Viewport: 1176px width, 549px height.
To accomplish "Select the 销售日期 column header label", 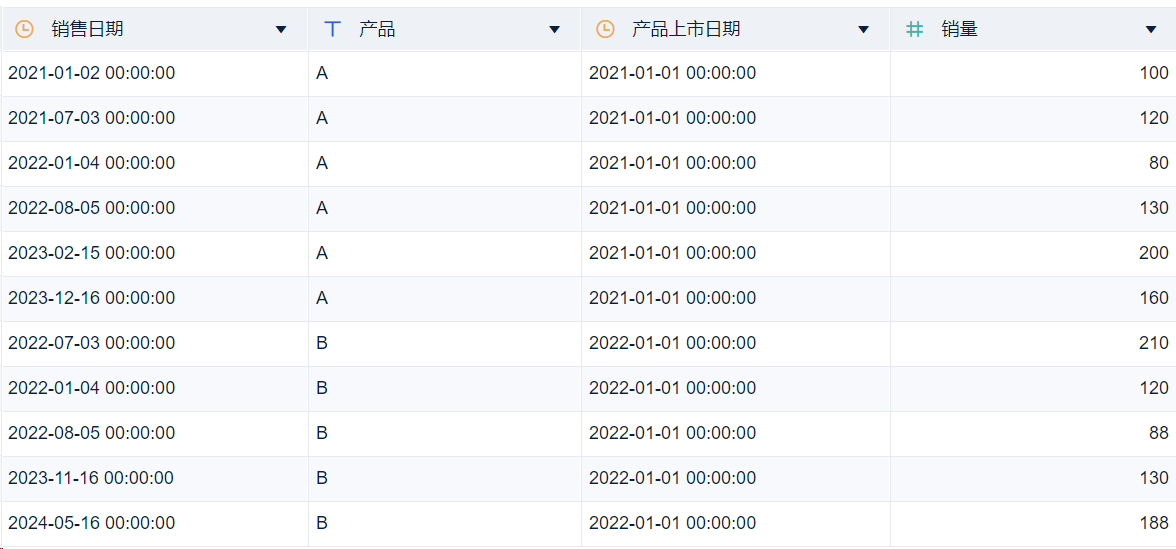I will [x=88, y=30].
